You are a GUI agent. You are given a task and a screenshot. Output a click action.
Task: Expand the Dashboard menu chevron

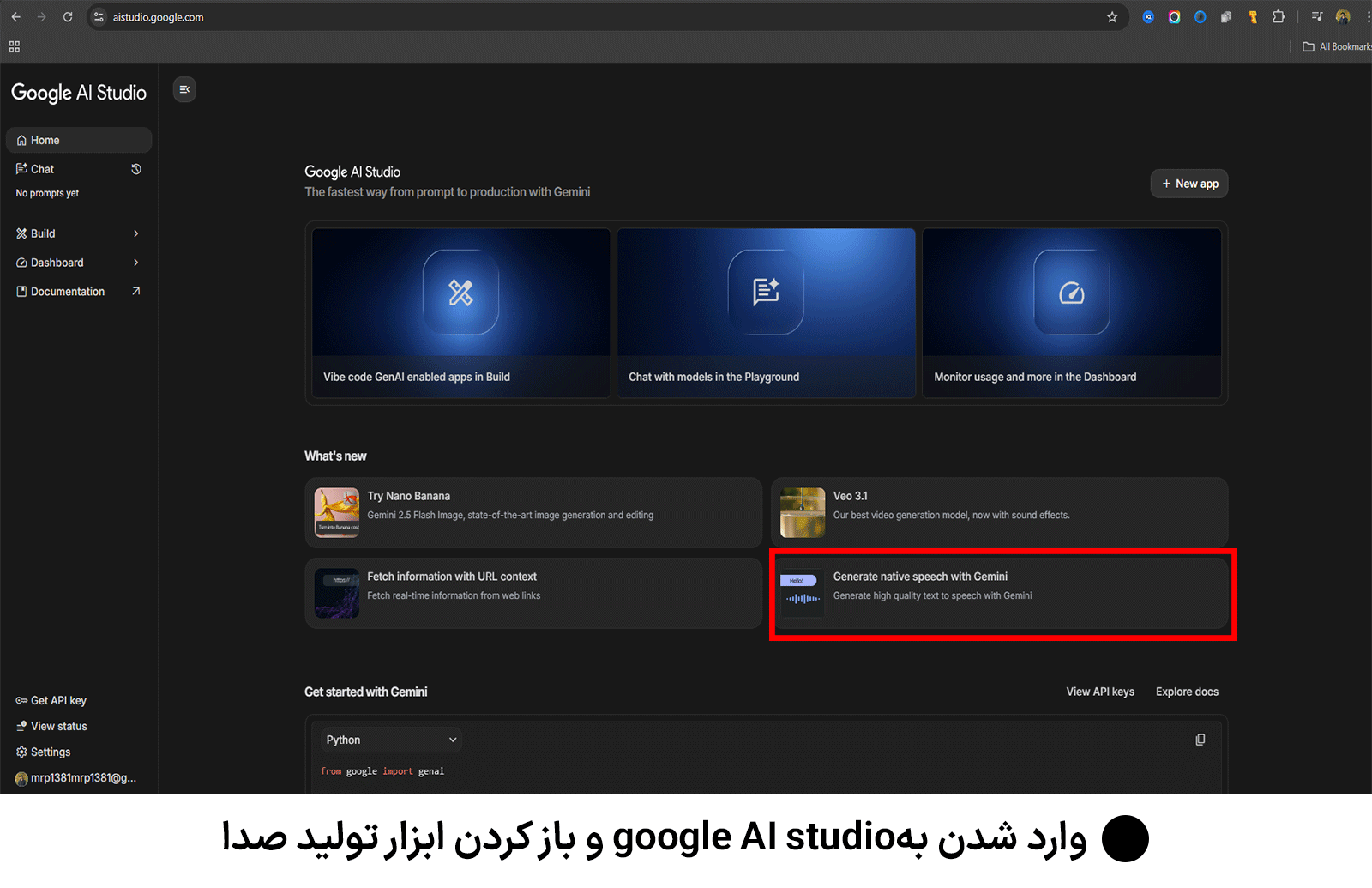click(x=136, y=263)
